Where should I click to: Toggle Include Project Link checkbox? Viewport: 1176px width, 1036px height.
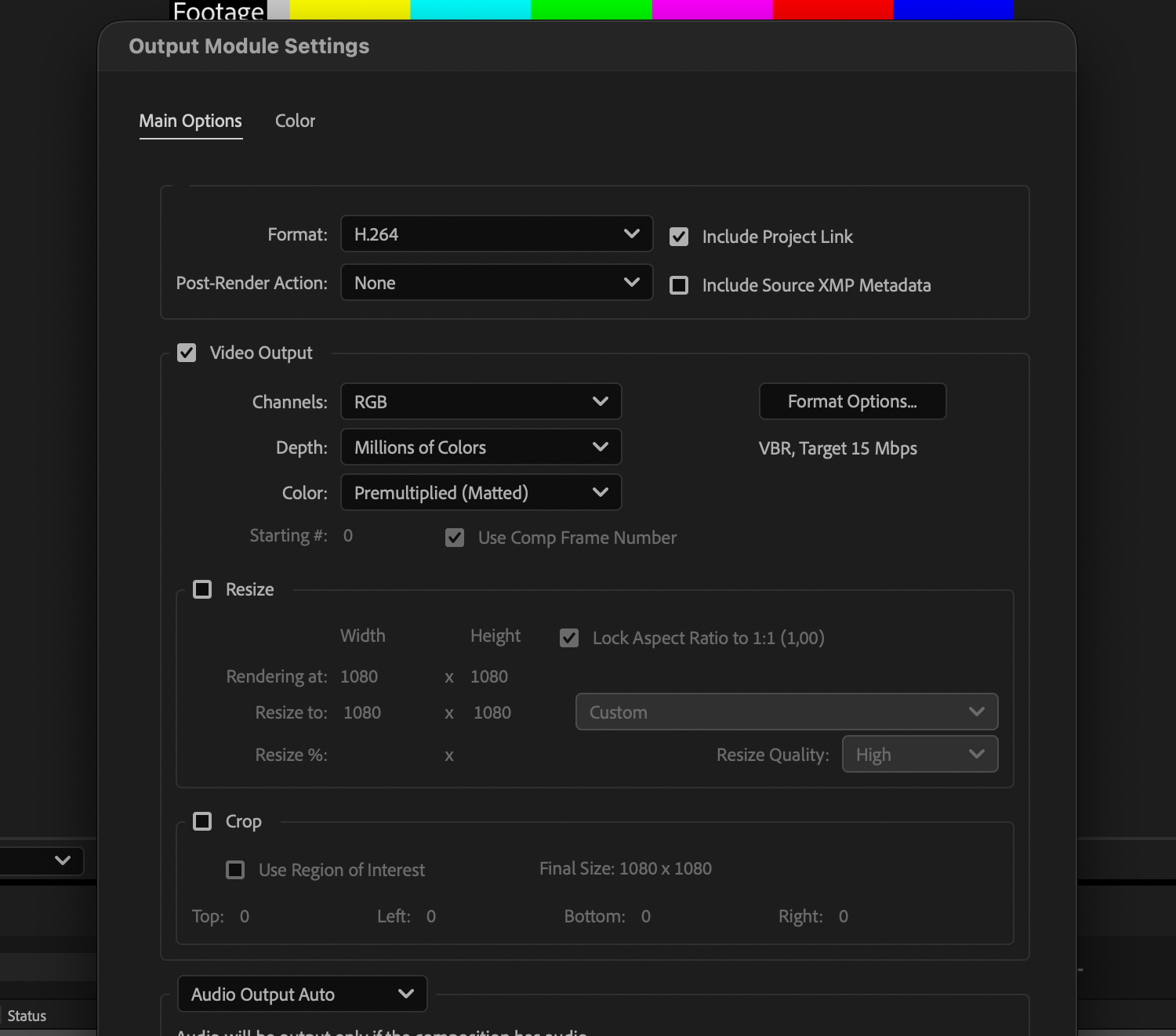(x=679, y=237)
